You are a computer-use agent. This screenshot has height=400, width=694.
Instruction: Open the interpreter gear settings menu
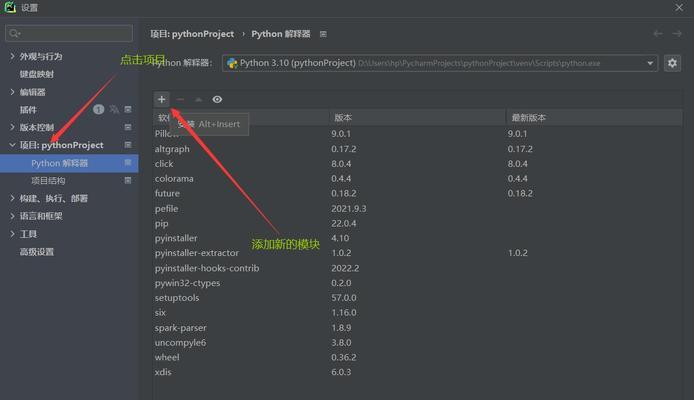(672, 63)
